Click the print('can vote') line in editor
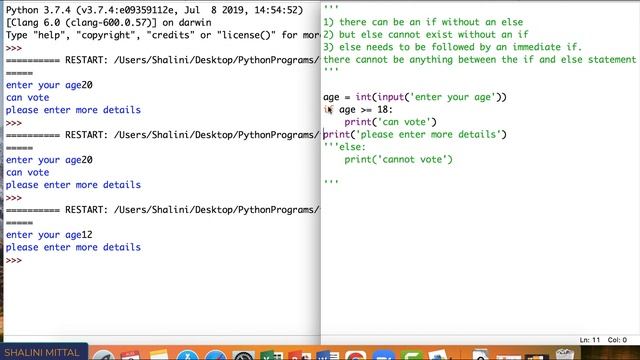 390,122
